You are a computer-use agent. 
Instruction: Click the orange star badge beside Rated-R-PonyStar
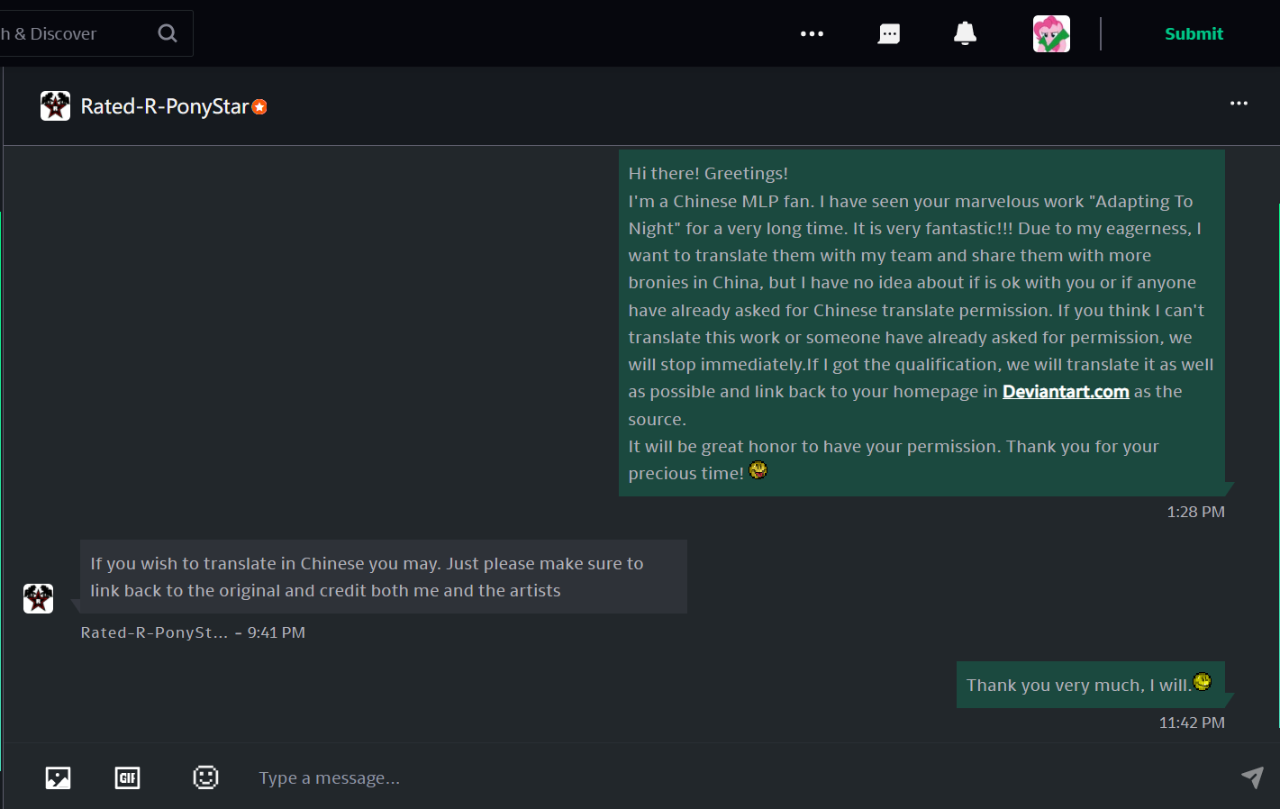coord(259,107)
